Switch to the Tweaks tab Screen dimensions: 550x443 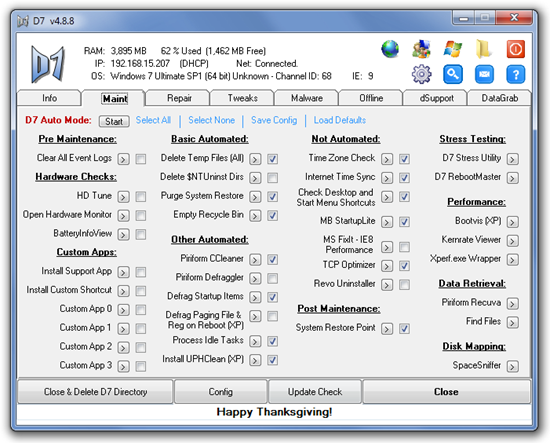[242, 98]
